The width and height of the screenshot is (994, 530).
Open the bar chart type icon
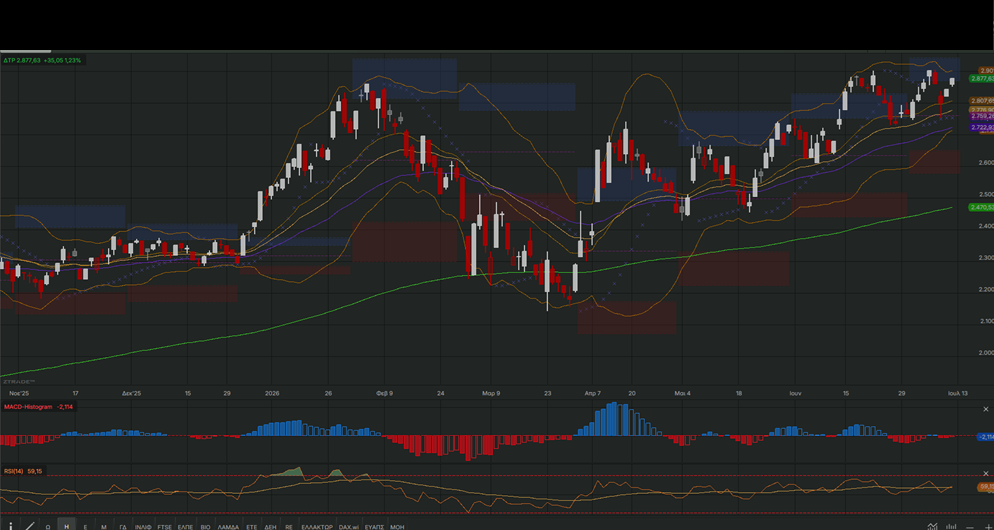(x=952, y=526)
